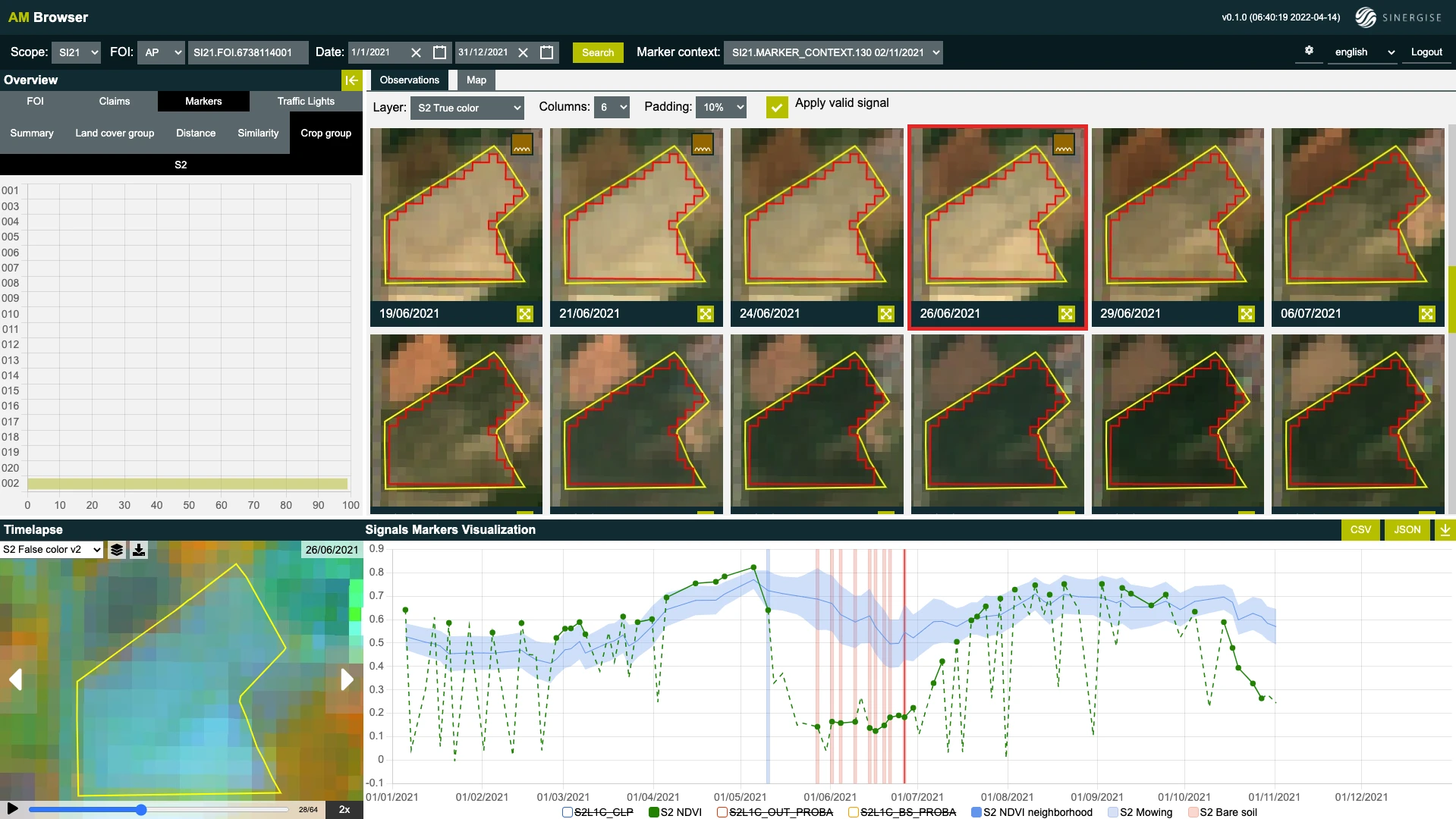The width and height of the screenshot is (1456, 819).
Task: Toggle Apply valid signal checkbox
Action: (x=776, y=107)
